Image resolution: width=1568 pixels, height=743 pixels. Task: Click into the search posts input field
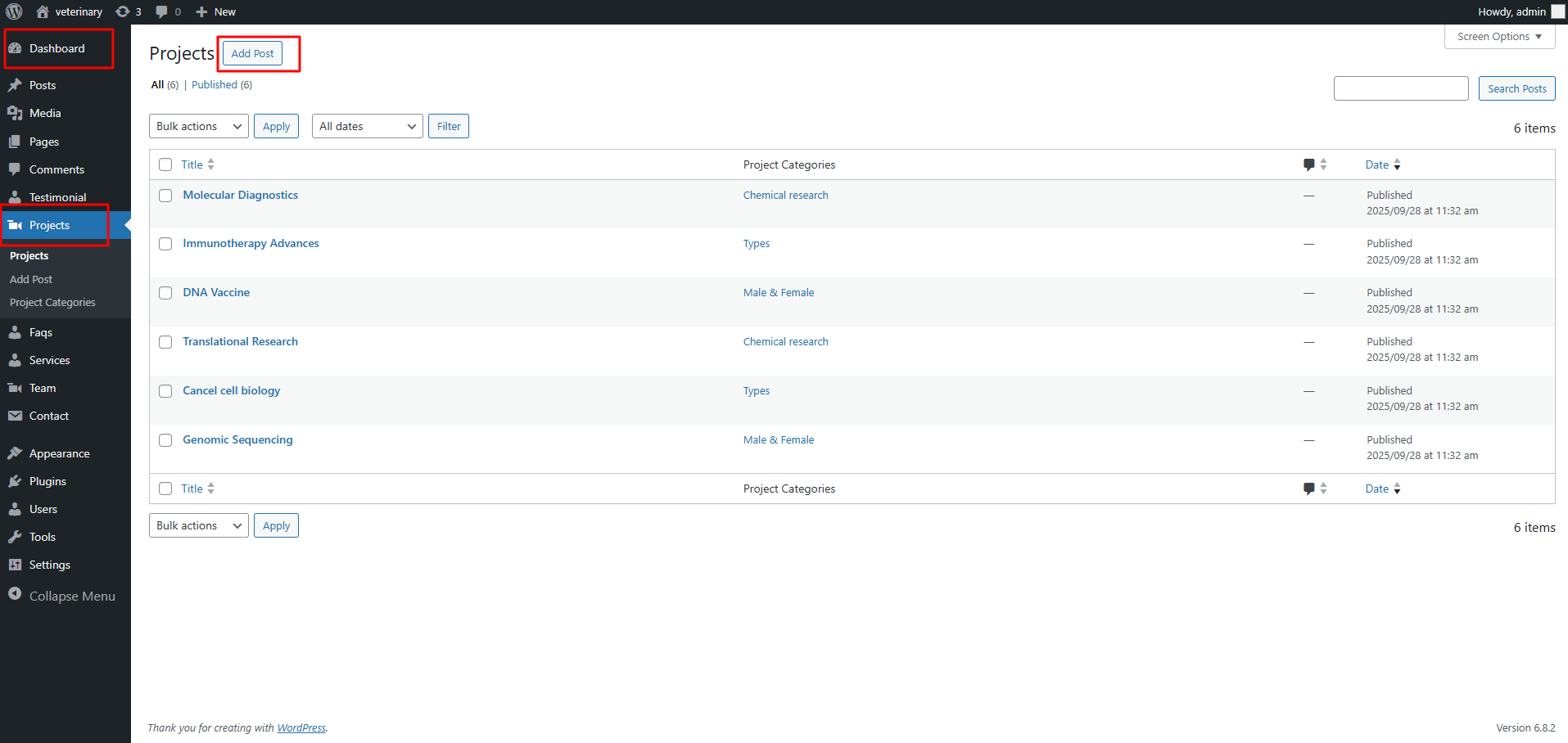click(x=1400, y=88)
